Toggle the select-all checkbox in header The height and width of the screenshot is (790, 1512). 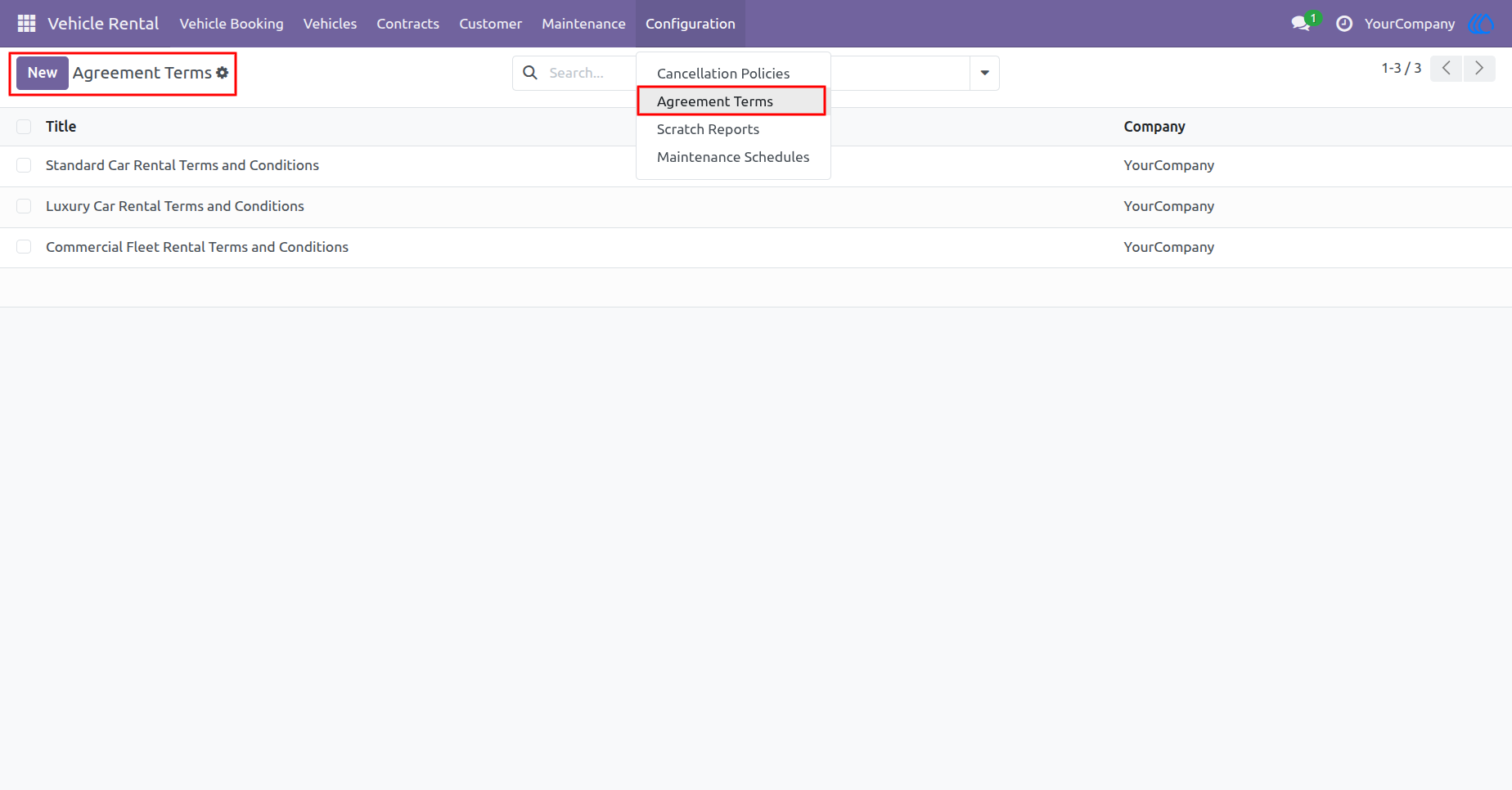pyautogui.click(x=24, y=127)
